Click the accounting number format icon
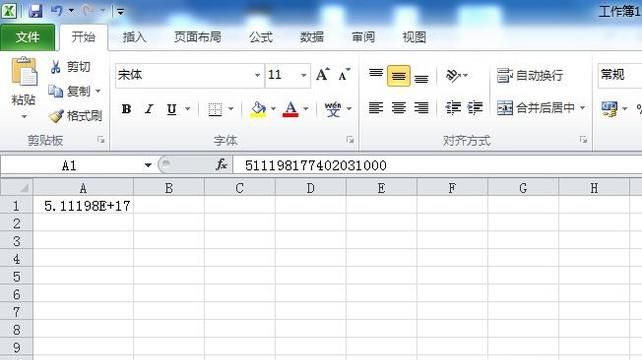Viewport: 642px width, 360px height. (609, 109)
